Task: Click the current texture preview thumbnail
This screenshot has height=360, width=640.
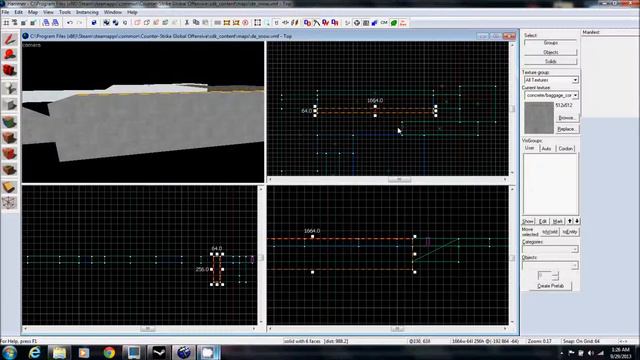Action: [x=539, y=118]
